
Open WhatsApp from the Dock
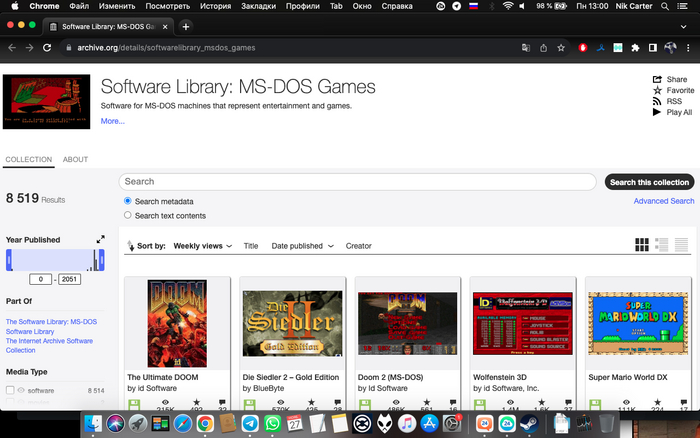point(272,423)
